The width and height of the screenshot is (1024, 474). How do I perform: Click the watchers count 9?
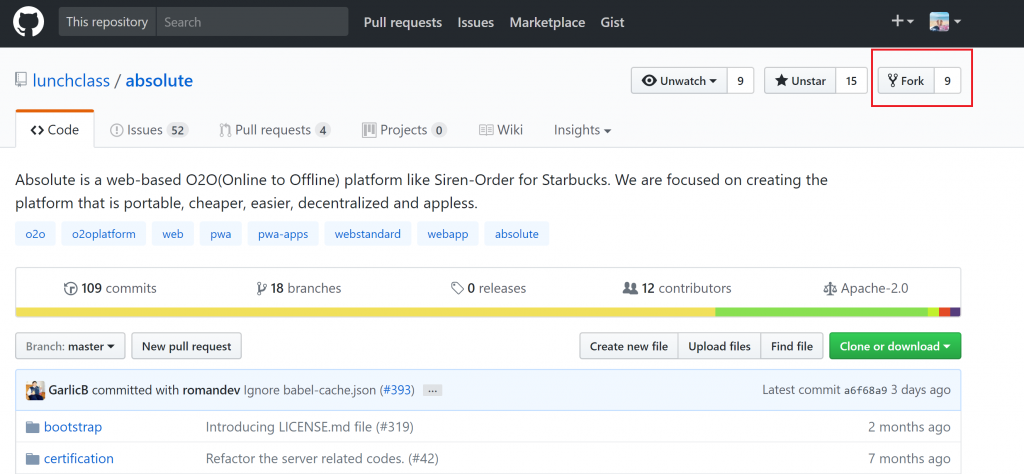point(741,81)
